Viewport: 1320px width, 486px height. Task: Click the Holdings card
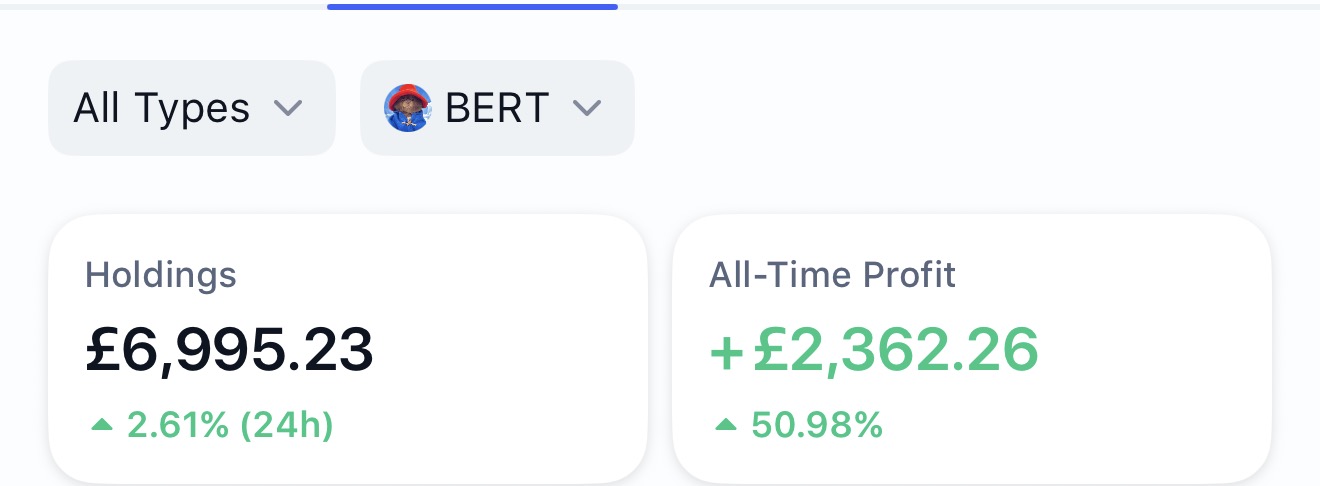tap(347, 348)
